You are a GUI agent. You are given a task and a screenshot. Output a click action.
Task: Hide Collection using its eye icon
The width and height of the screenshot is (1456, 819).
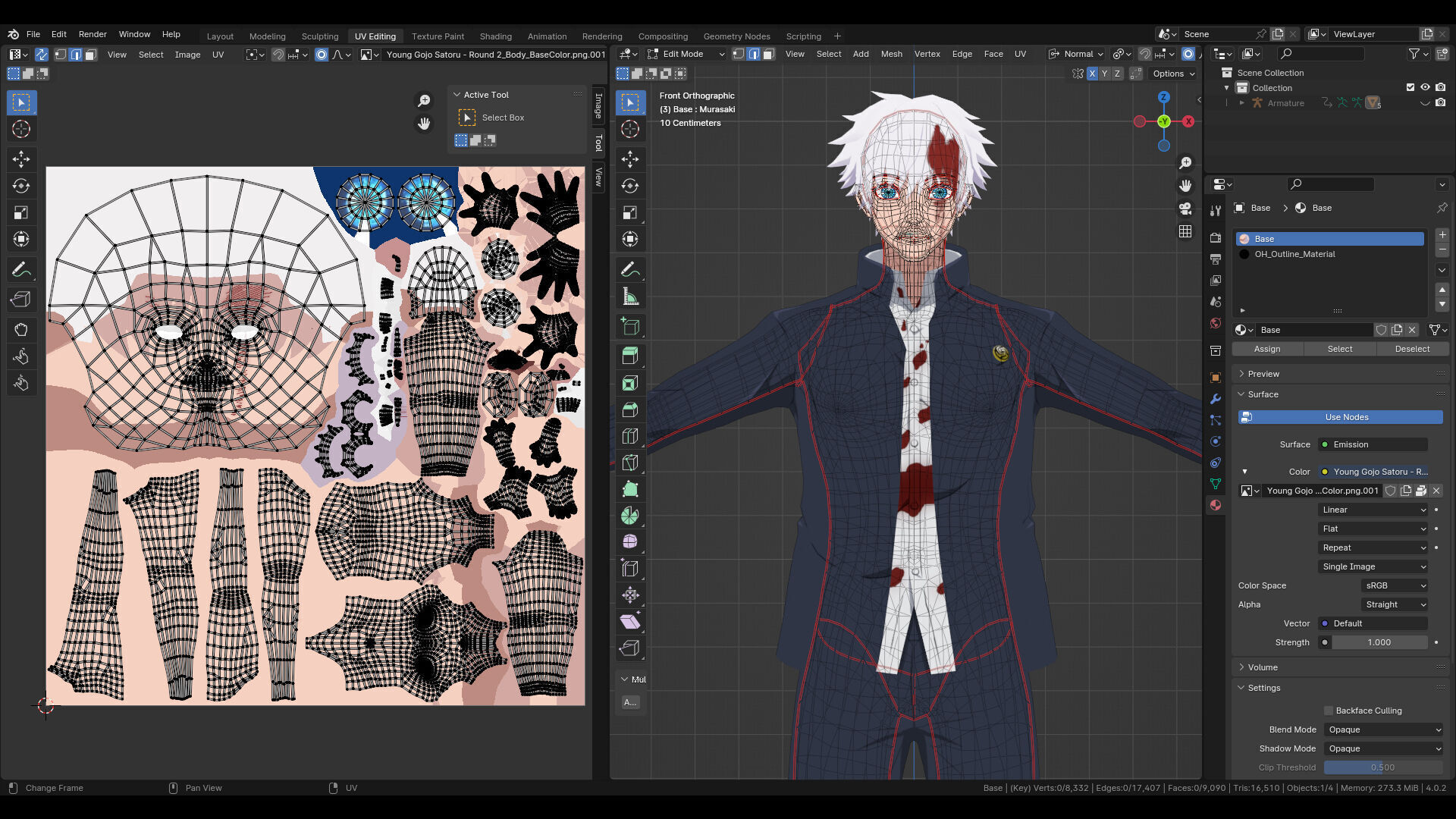(1425, 88)
